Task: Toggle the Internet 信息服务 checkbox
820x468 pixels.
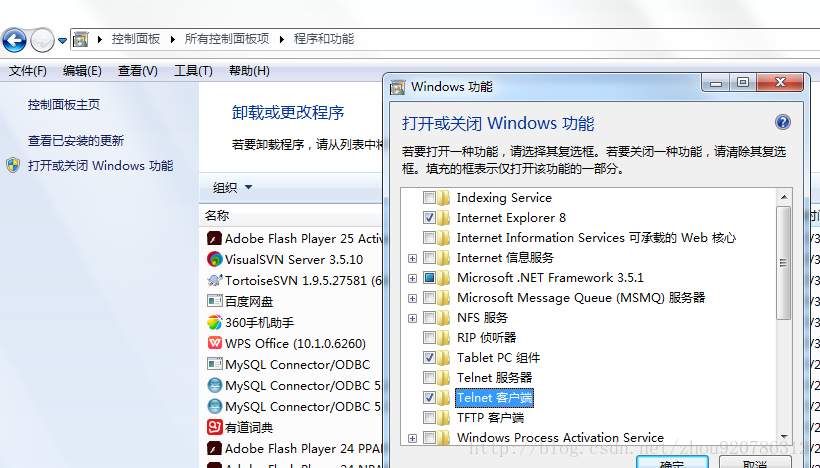Action: pos(429,258)
